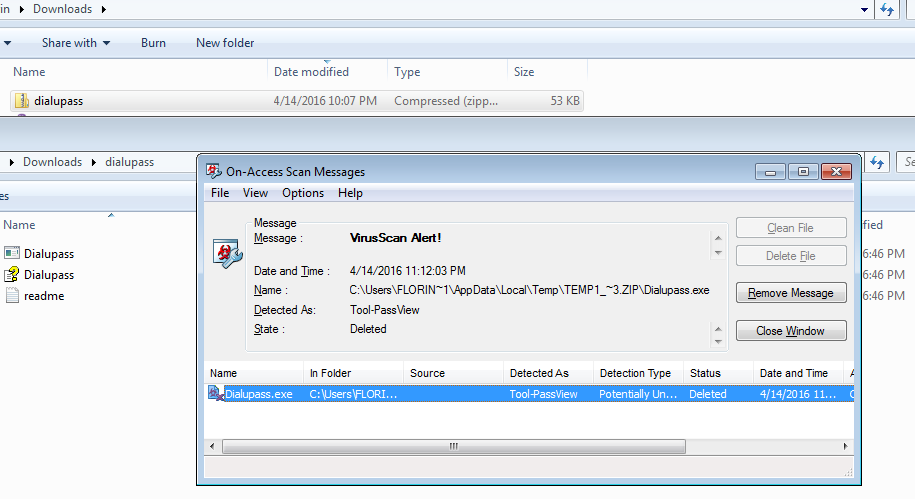Viewport: 915px width, 499px height.
Task: Click the Delete File button
Action: pyautogui.click(x=791, y=256)
